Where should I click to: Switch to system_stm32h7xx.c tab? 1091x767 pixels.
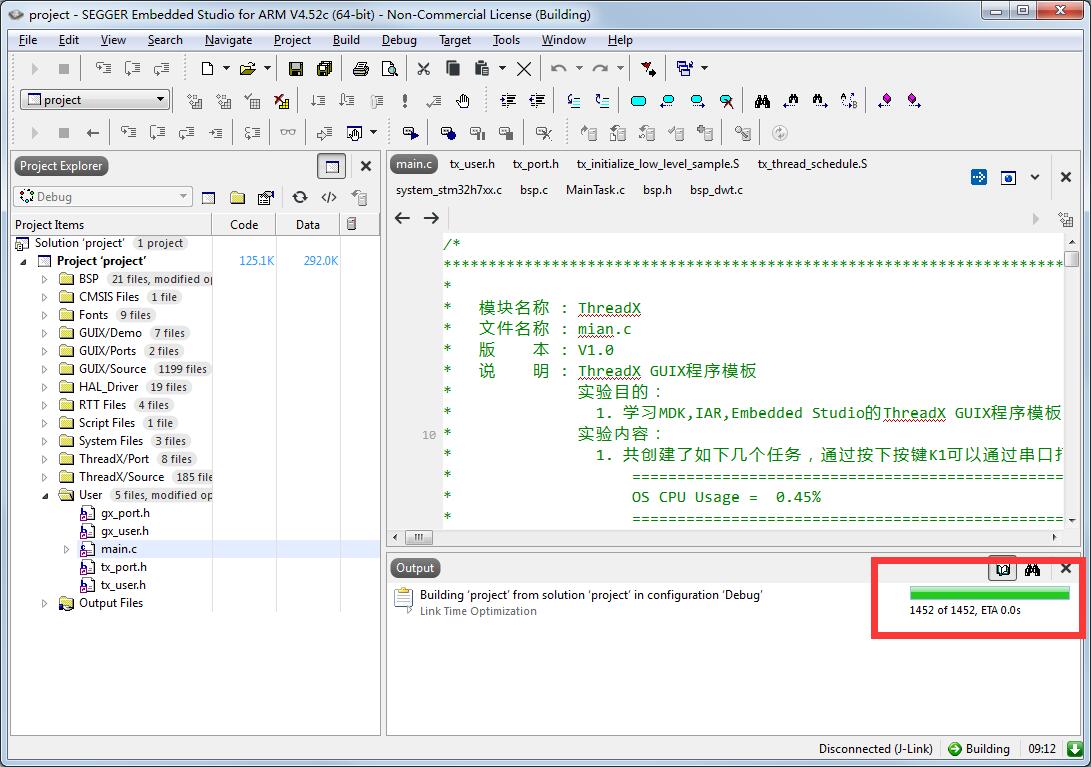coord(449,189)
